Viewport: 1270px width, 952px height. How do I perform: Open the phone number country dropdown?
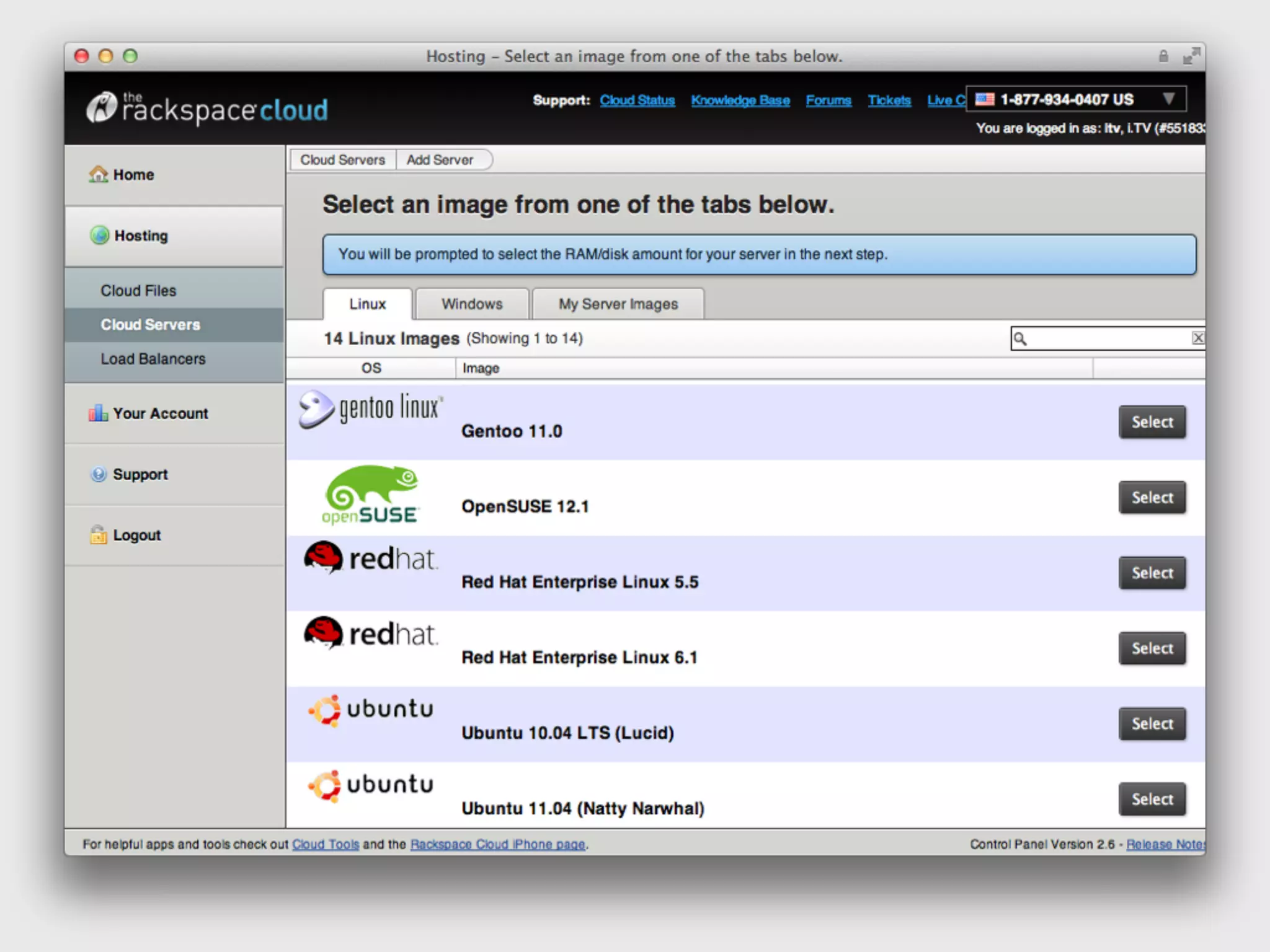[1168, 99]
